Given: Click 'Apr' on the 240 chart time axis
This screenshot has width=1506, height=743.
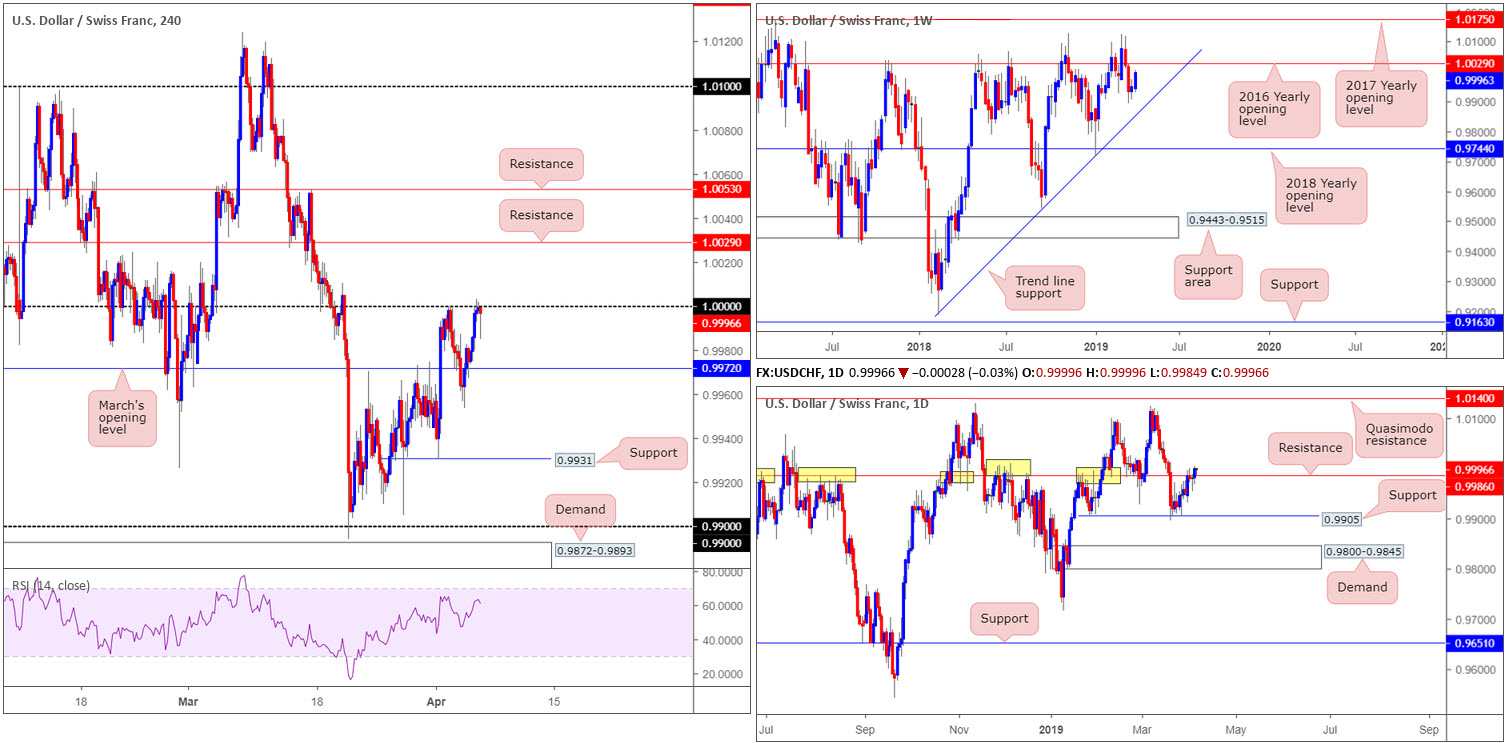Looking at the screenshot, I should [434, 703].
